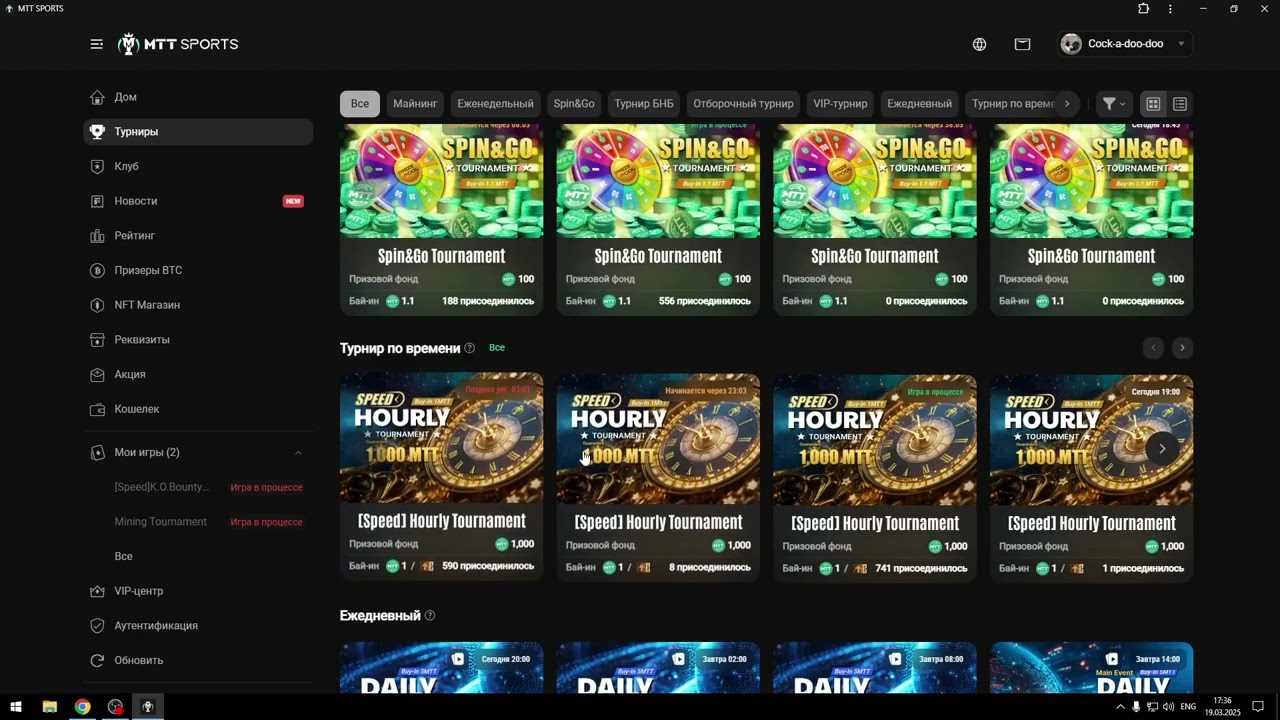The width and height of the screenshot is (1280, 720).
Task: Open Новости in the sidebar
Action: point(198,201)
